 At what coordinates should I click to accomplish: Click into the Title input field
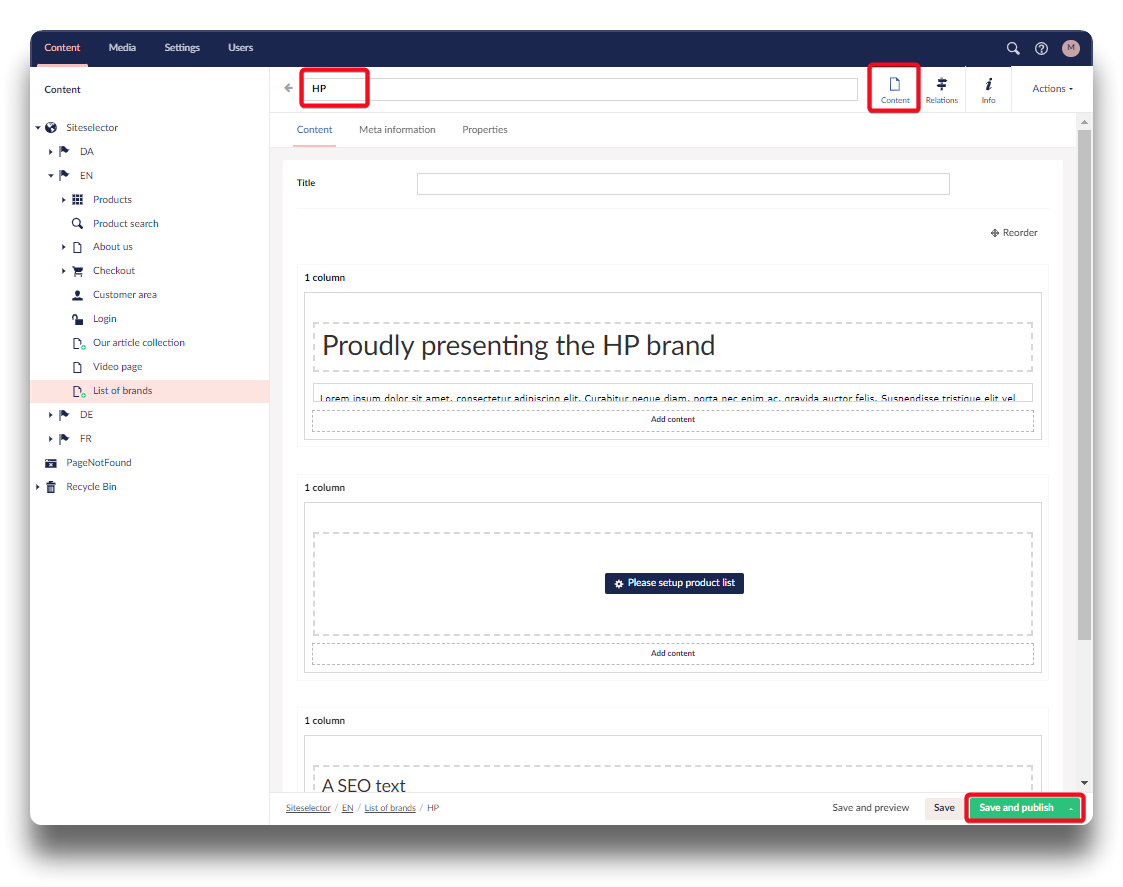[682, 184]
